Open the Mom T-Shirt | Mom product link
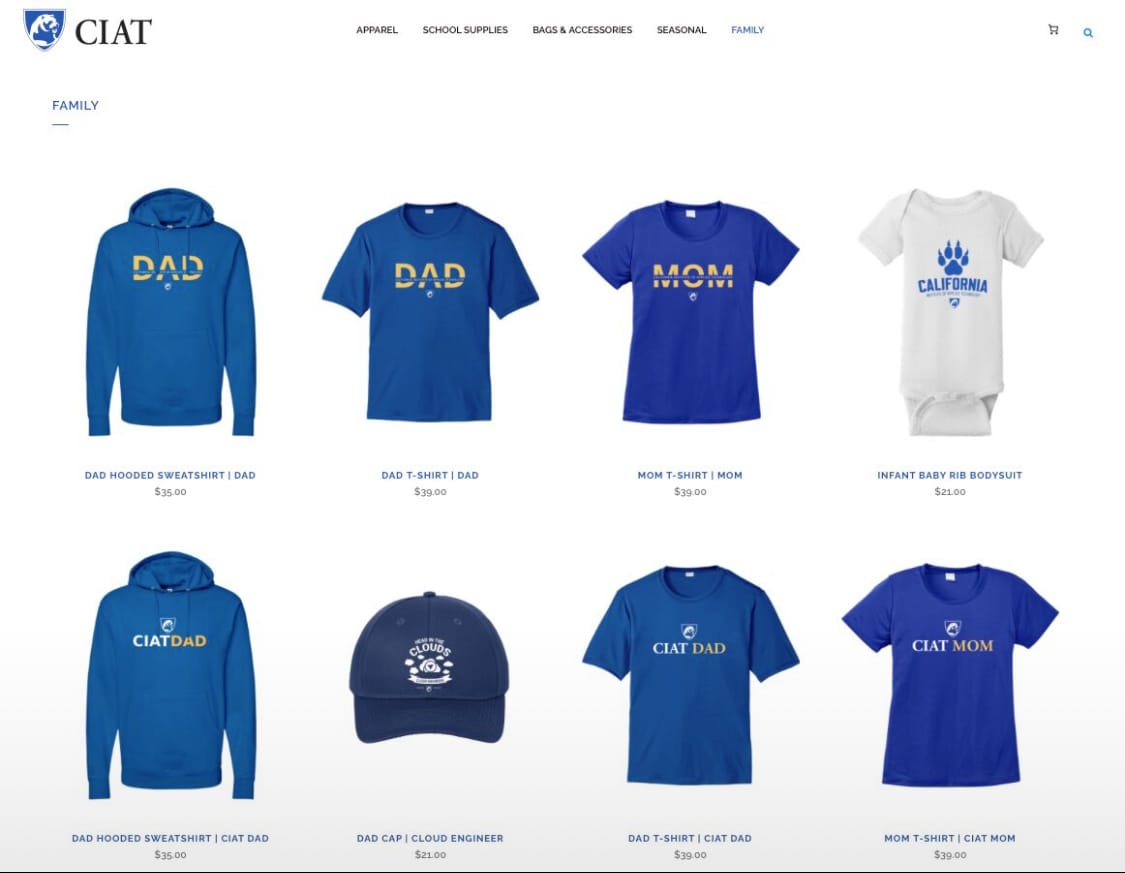Screen dimensions: 1125x873 click(x=690, y=475)
